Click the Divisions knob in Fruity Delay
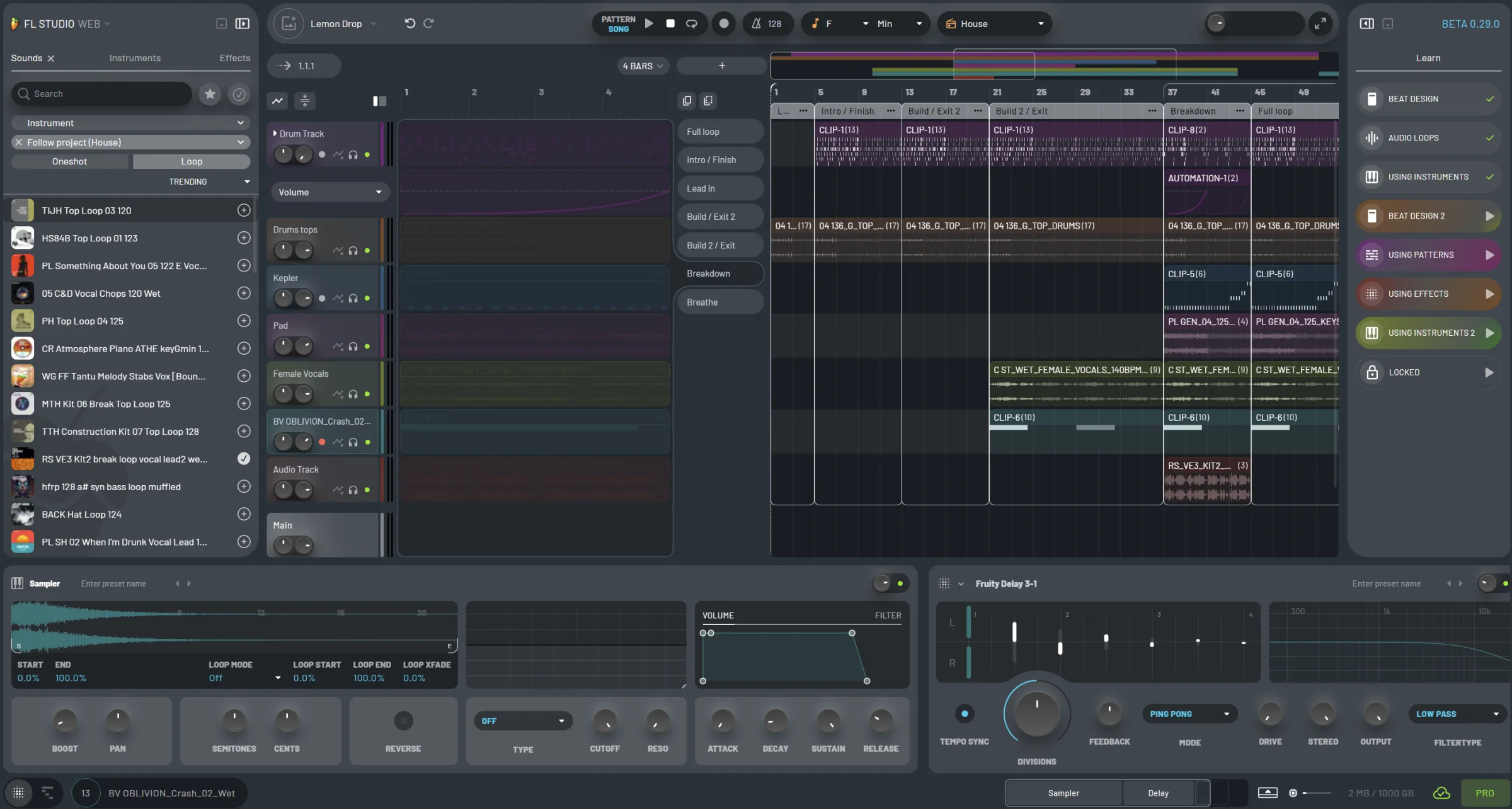This screenshot has width=1512, height=809. click(1036, 712)
